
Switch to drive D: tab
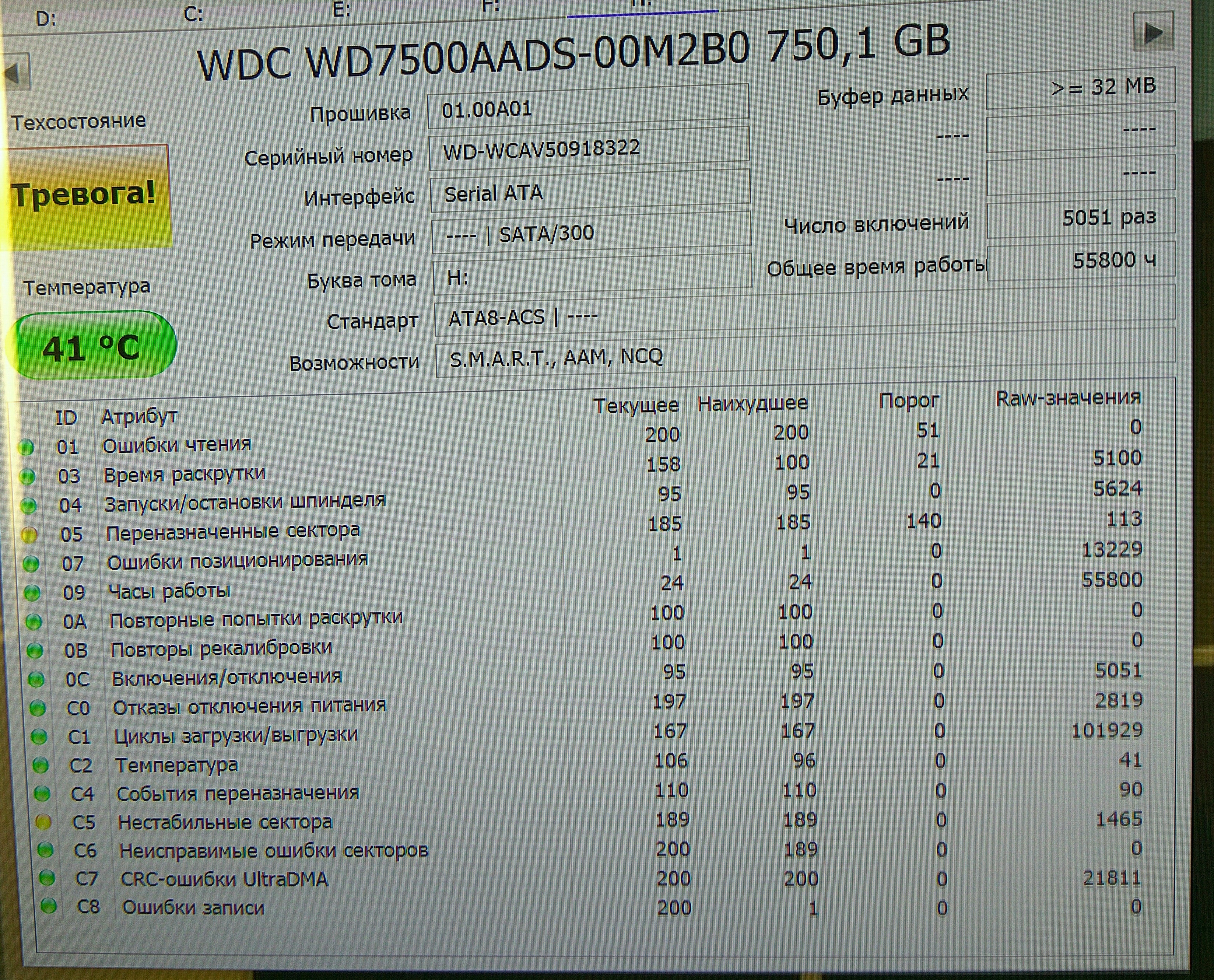46,19
